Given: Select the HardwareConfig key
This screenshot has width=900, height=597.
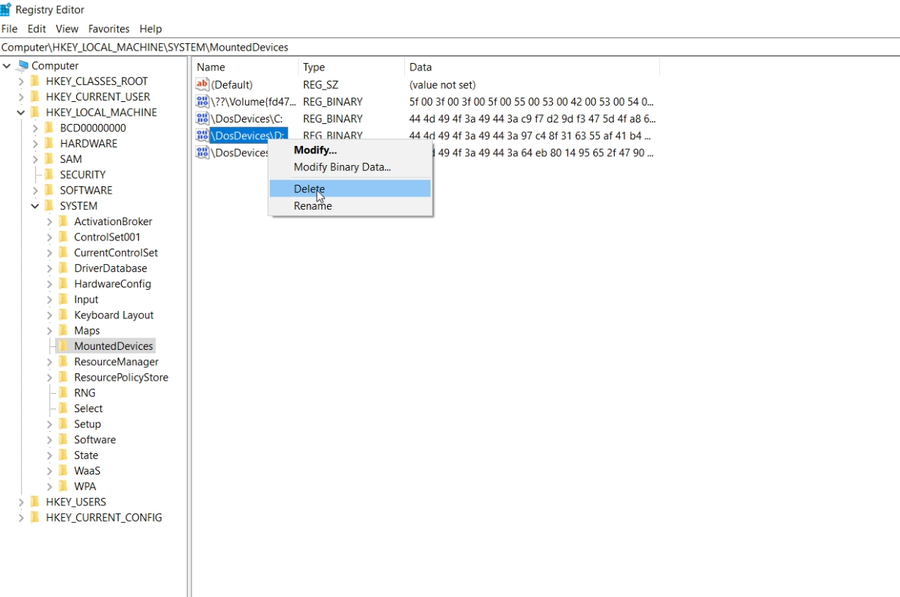Looking at the screenshot, I should click(112, 284).
